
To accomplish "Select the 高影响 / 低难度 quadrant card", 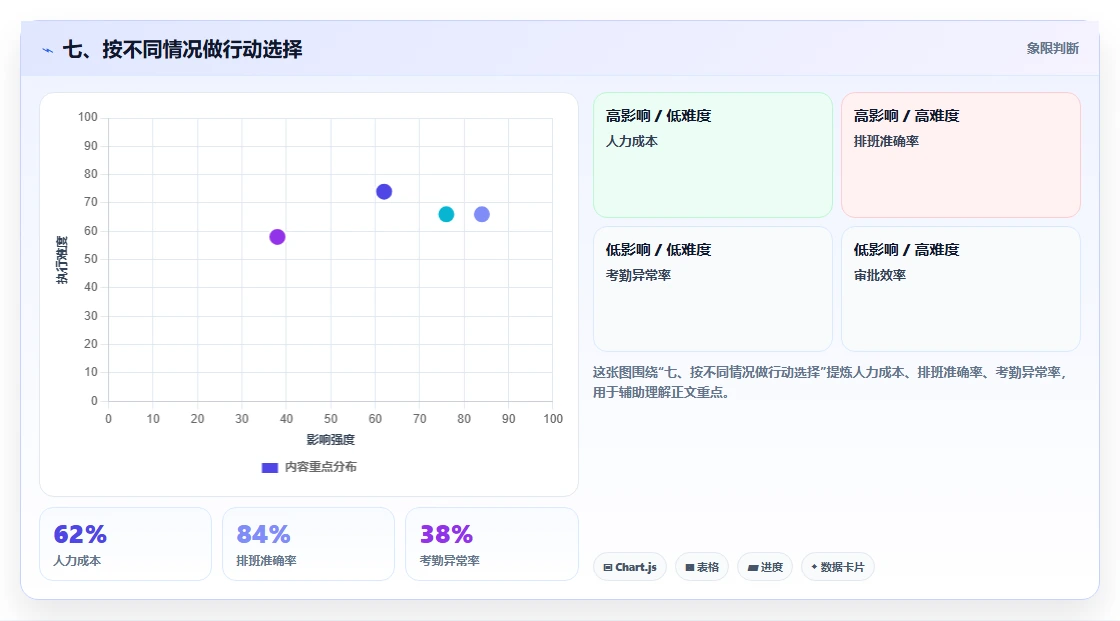I will (x=713, y=155).
